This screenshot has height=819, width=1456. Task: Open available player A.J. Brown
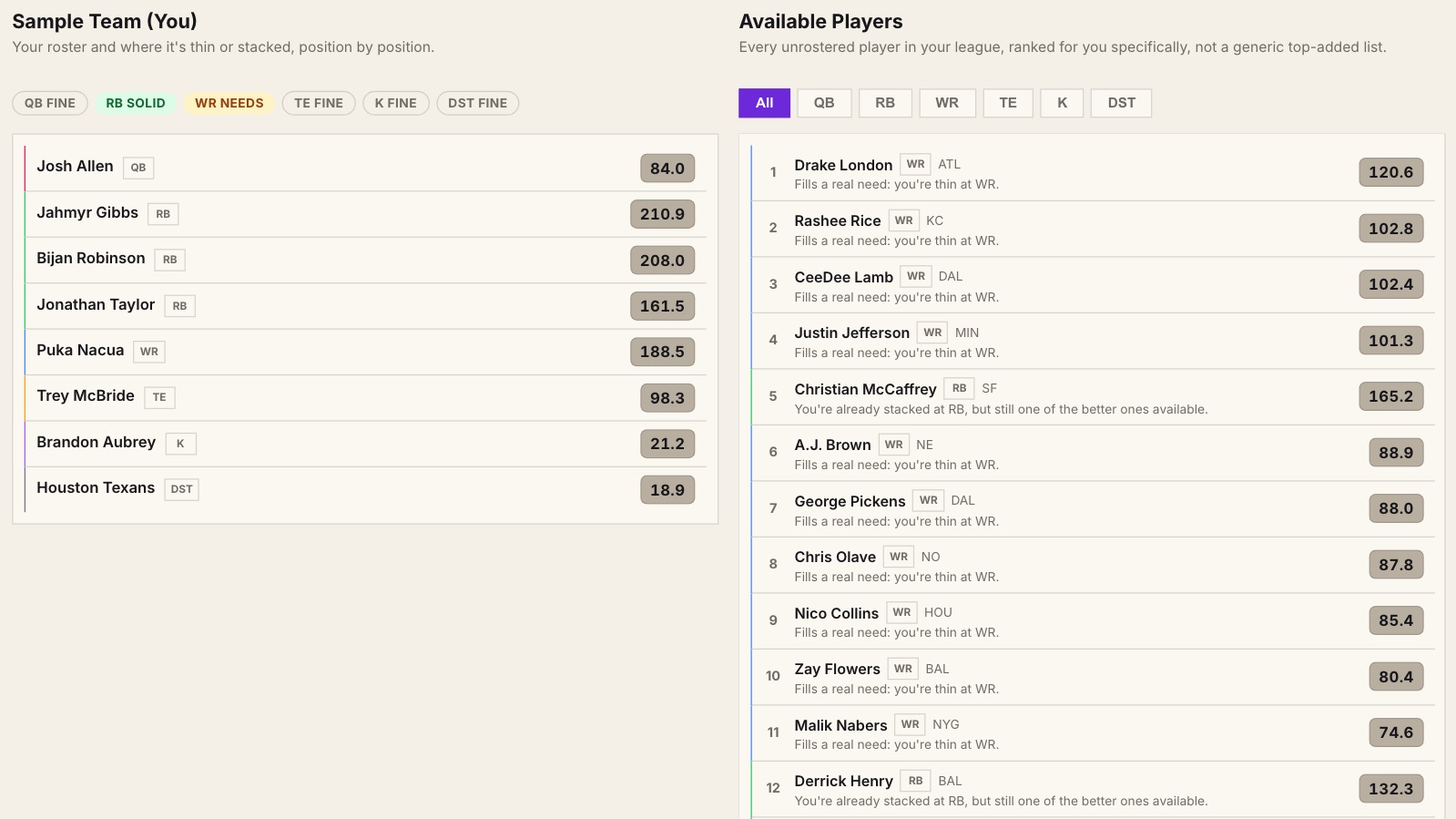click(x=1093, y=454)
